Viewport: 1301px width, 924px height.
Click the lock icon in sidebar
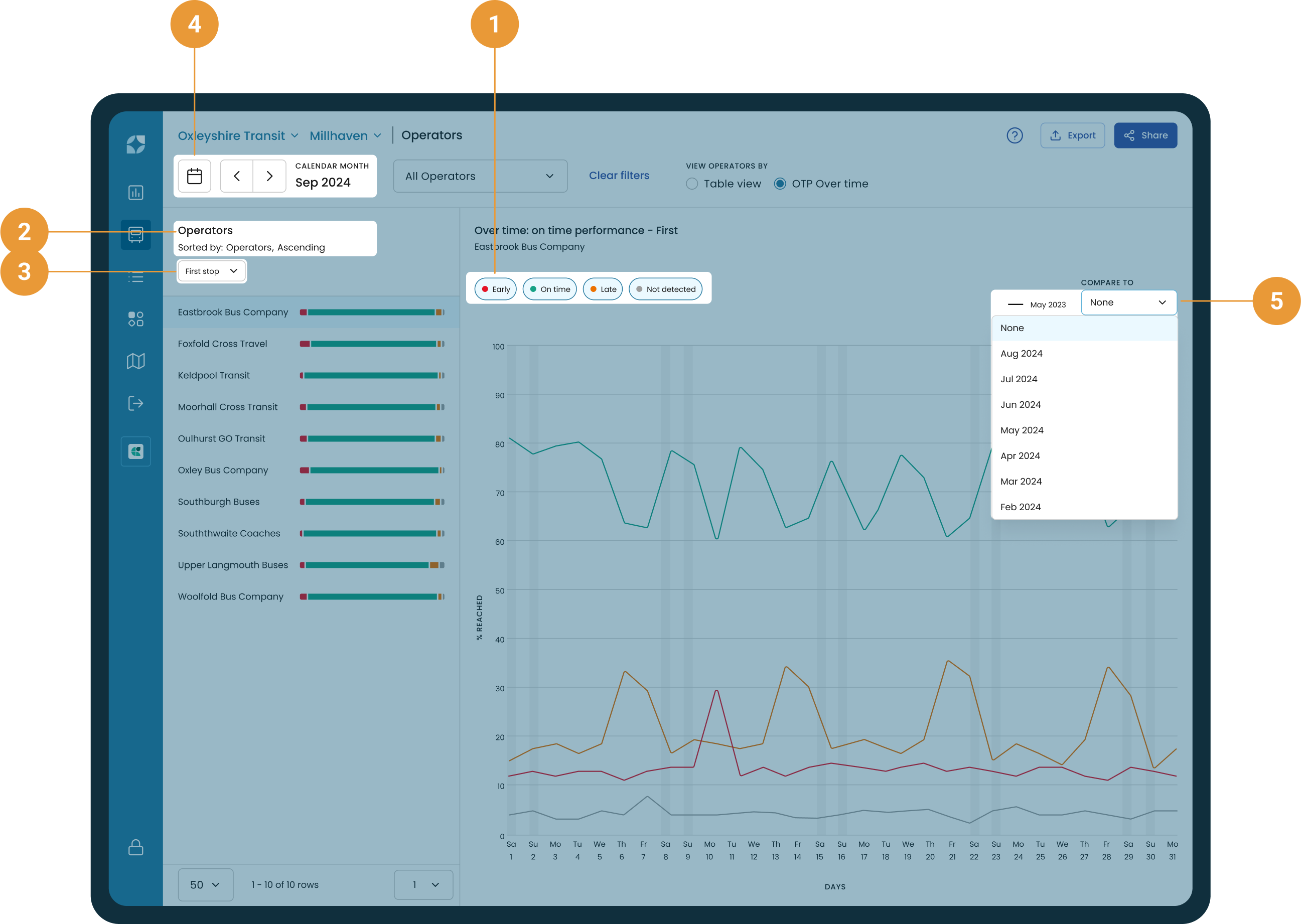(x=135, y=847)
